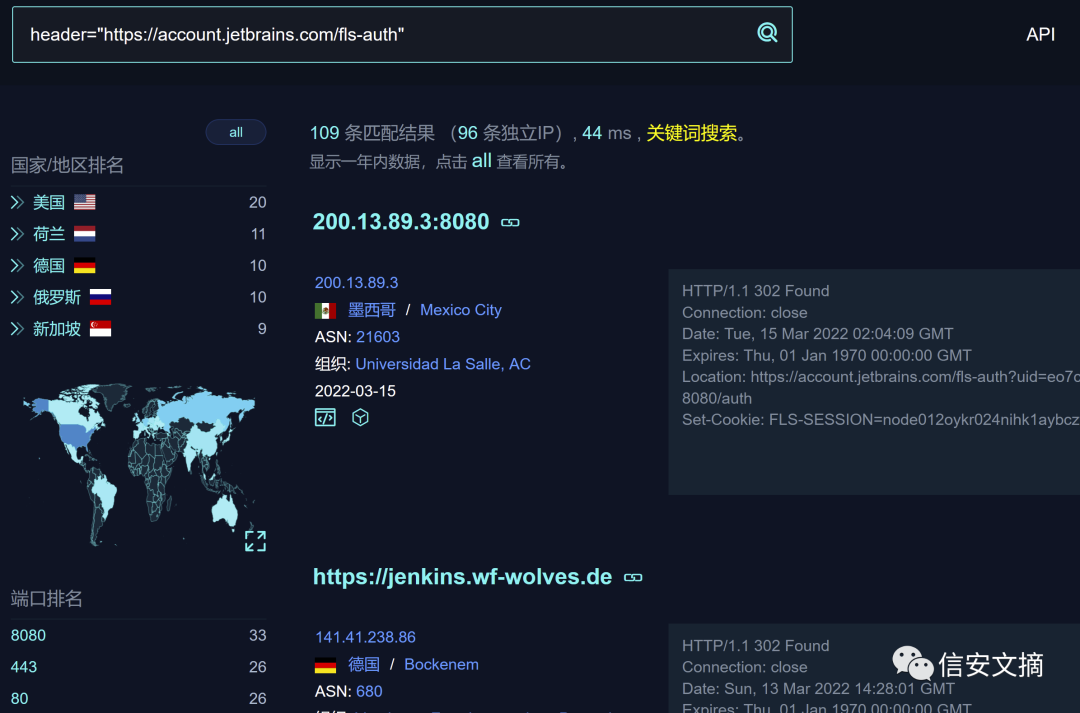Click the Mexico flag icon
Screen dimensions: 1080x713
point(325,311)
